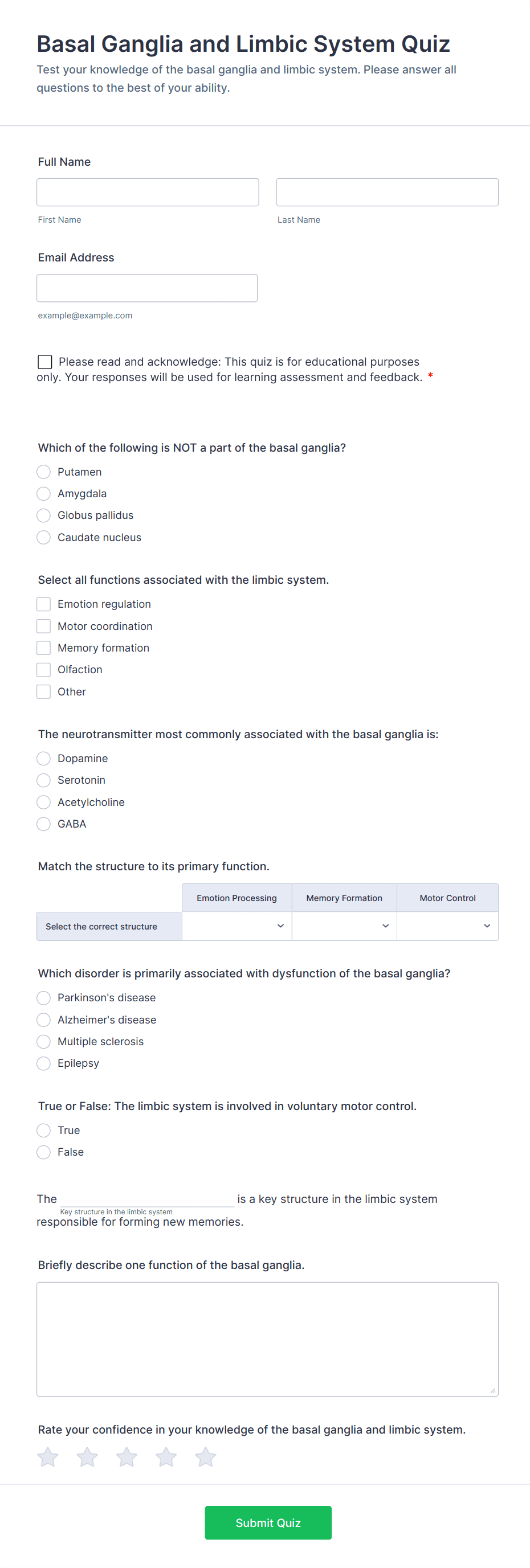The image size is (530, 1568).
Task: Rate five stars for confidence
Action: point(205,1456)
